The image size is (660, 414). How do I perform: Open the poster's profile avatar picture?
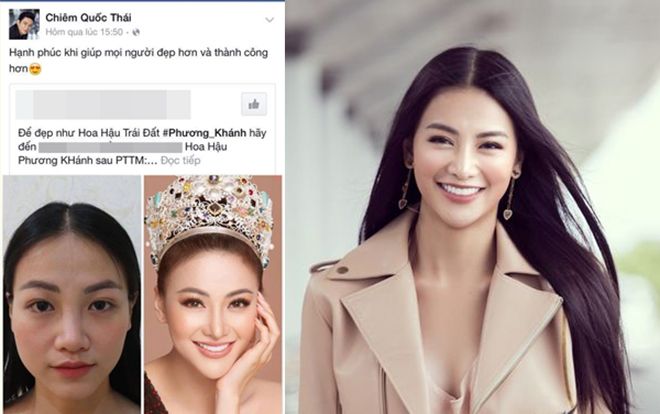[x=24, y=24]
